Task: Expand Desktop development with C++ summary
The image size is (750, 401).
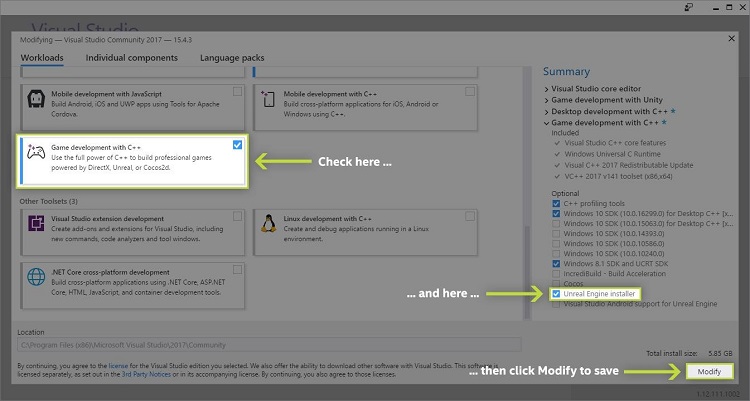Action: (546, 112)
